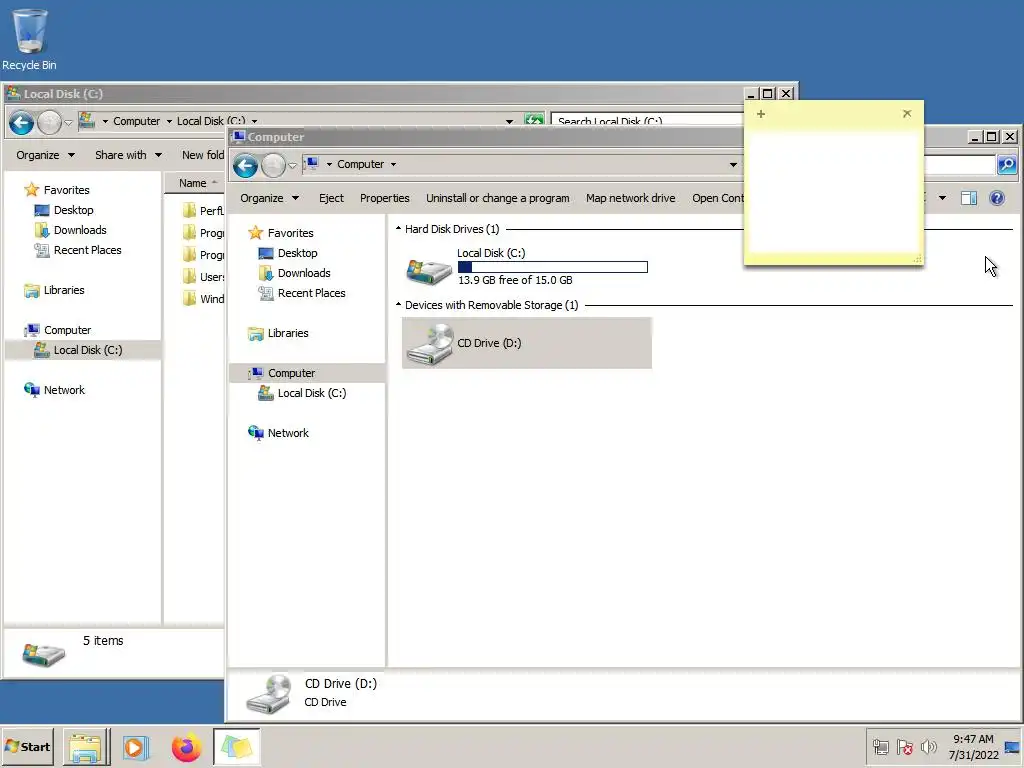Image resolution: width=1024 pixels, height=768 pixels.
Task: Click Forward arrow in Computer window
Action: 273,165
